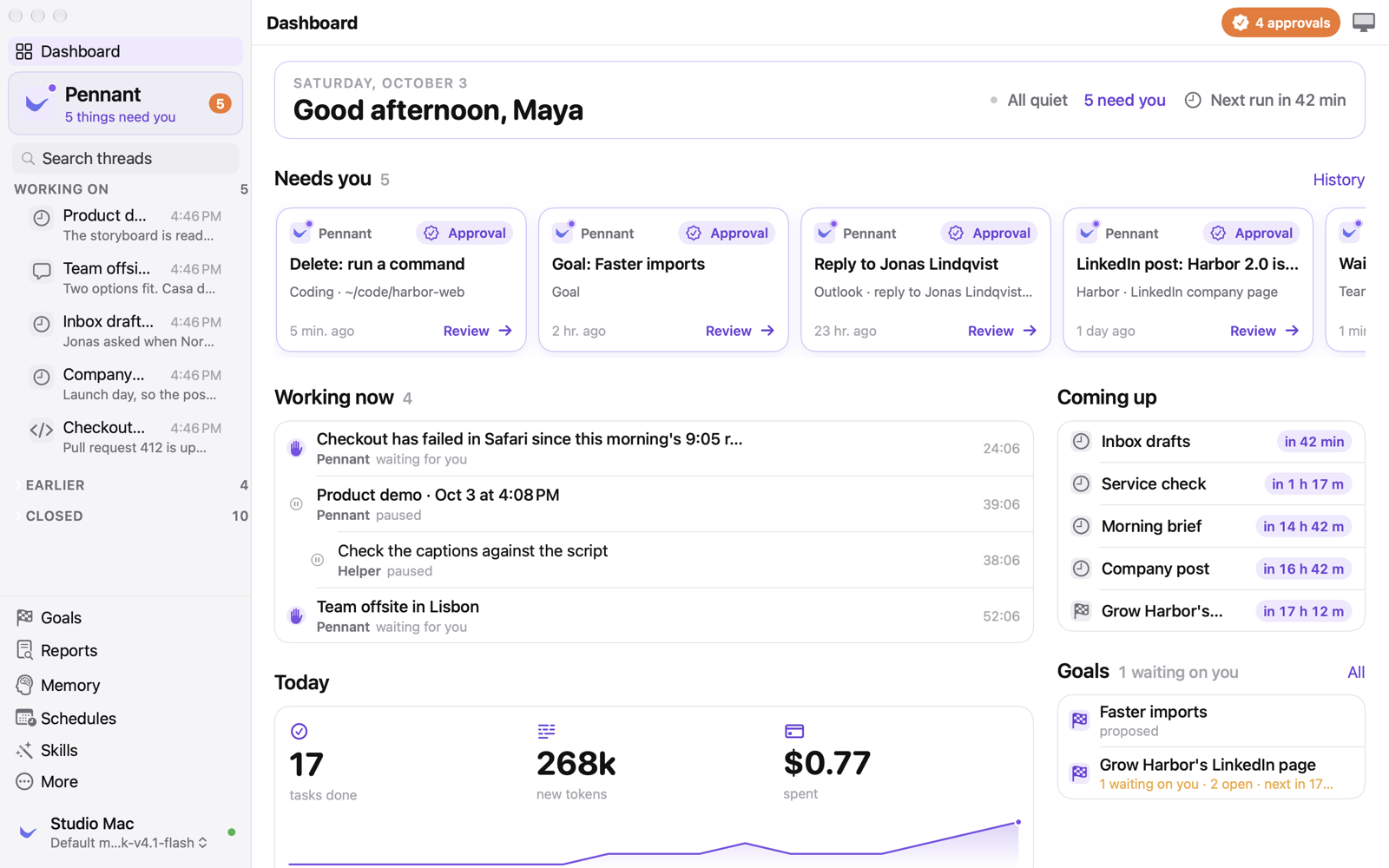This screenshot has height=868, width=1389.
Task: Open the Company thread in the sidebar
Action: tap(126, 384)
